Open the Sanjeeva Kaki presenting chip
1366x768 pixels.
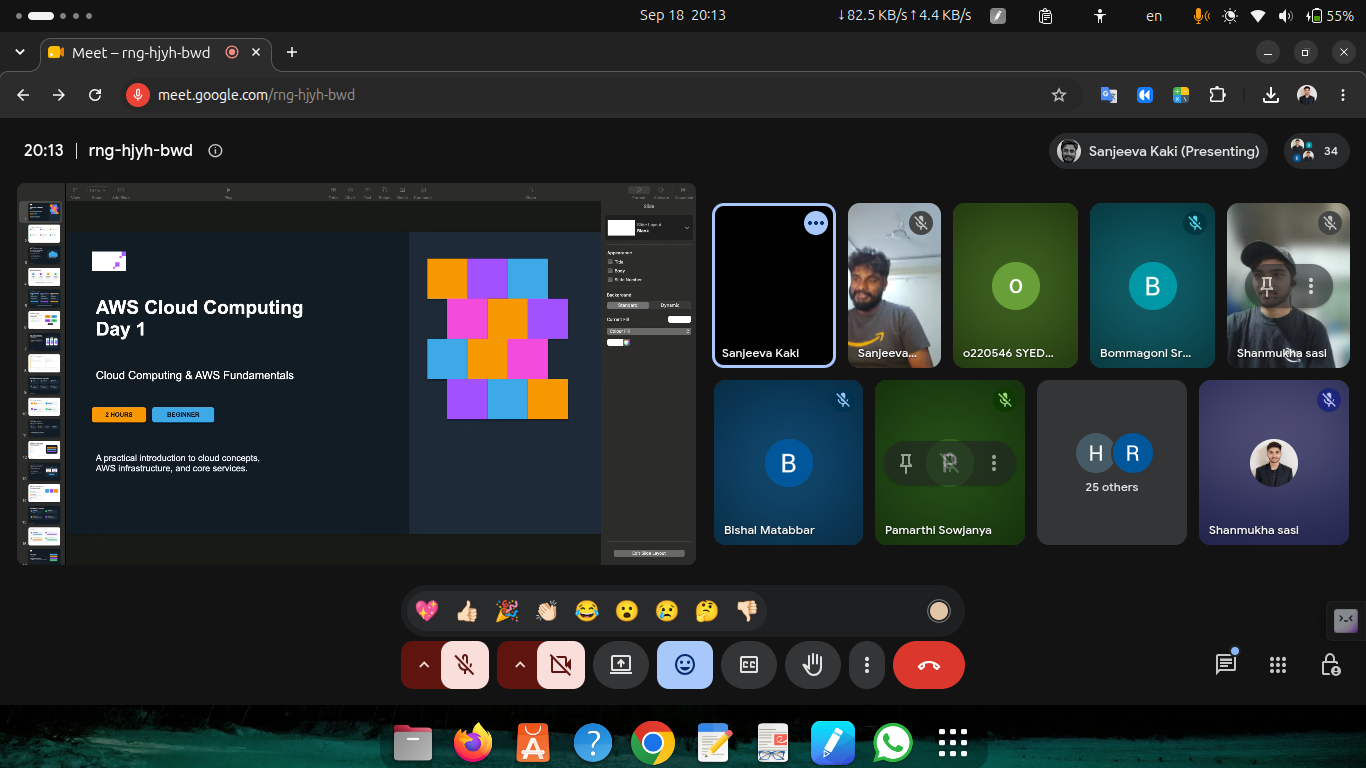click(1158, 151)
